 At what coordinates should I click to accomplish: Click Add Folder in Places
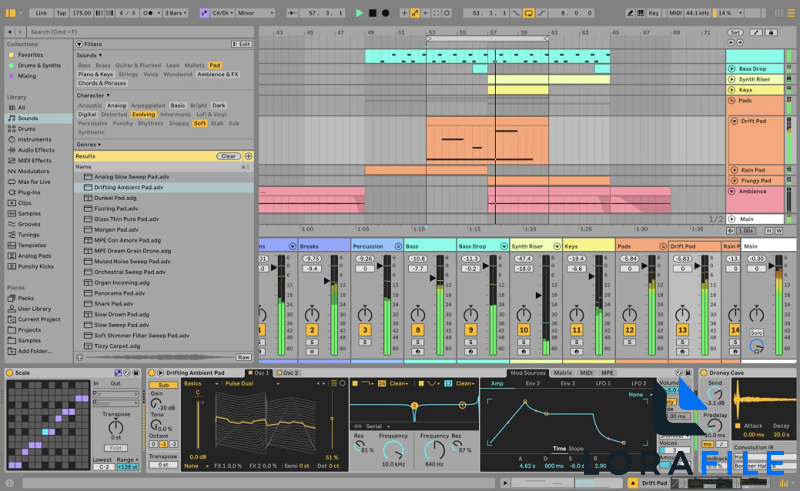[x=35, y=351]
